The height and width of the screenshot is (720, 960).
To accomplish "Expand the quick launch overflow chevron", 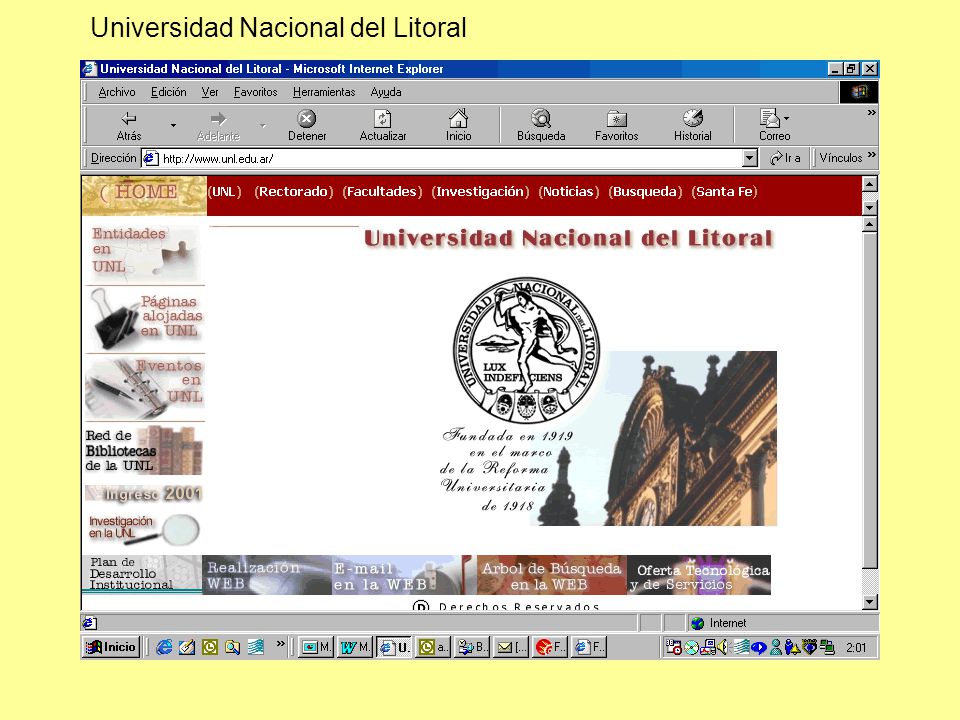I will coord(280,643).
